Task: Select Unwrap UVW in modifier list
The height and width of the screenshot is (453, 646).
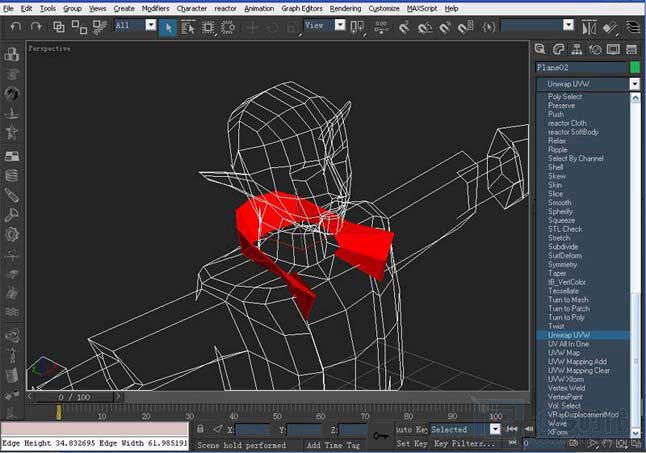Action: point(583,335)
